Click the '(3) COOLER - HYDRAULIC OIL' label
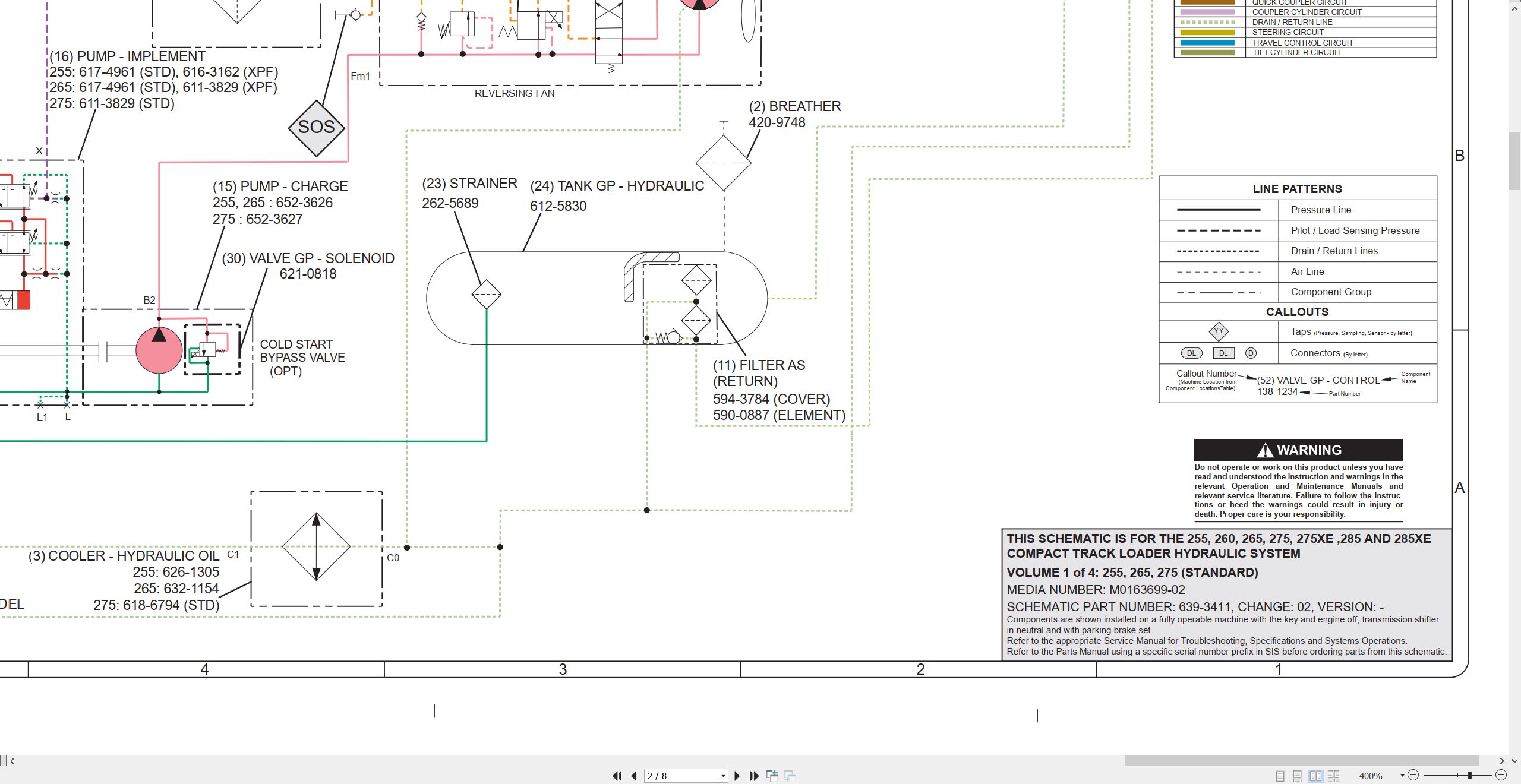Image resolution: width=1521 pixels, height=784 pixels. [124, 556]
